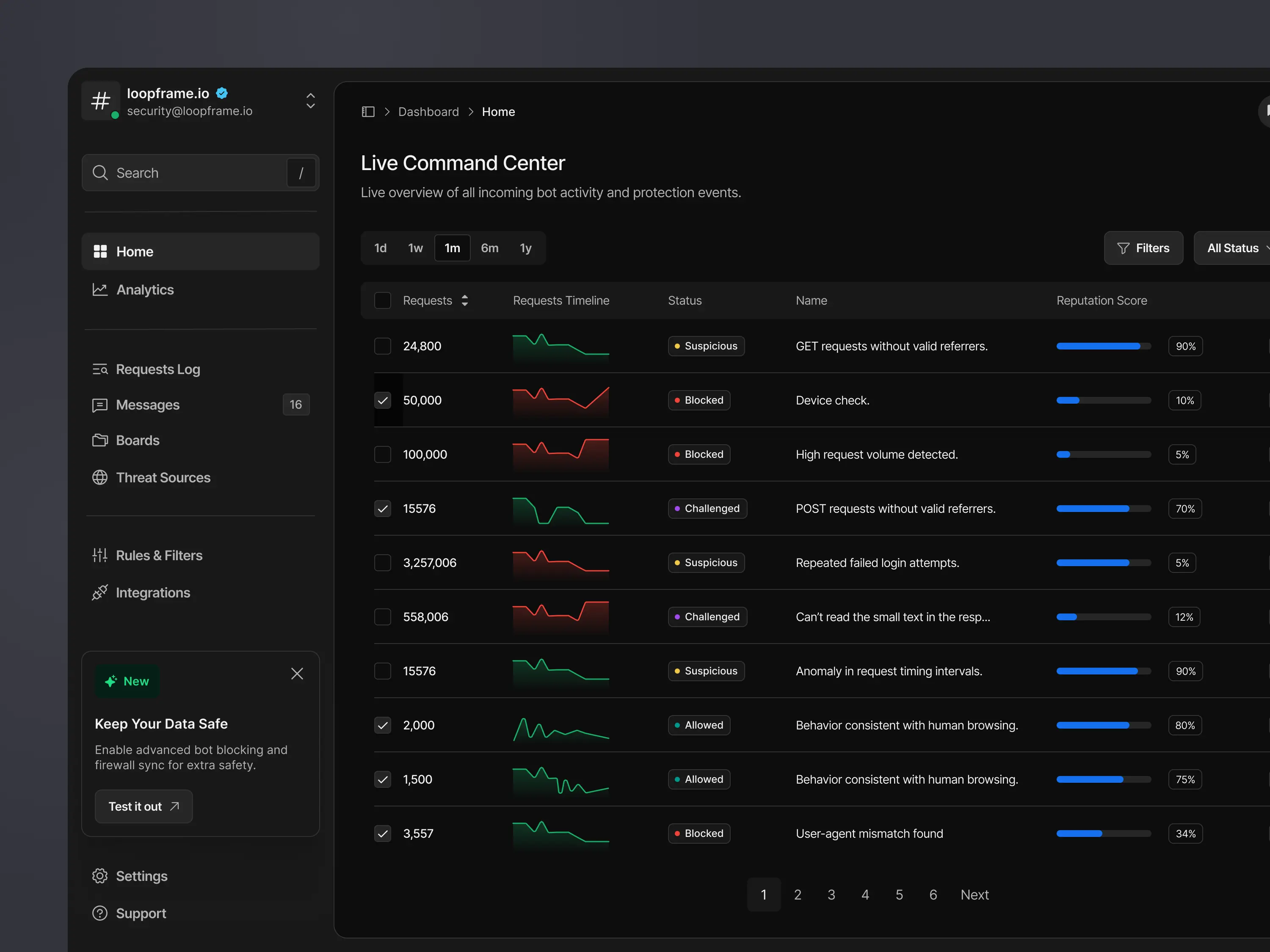Switch time range to 6m
Viewport: 1270px width, 952px height.
[x=490, y=248]
